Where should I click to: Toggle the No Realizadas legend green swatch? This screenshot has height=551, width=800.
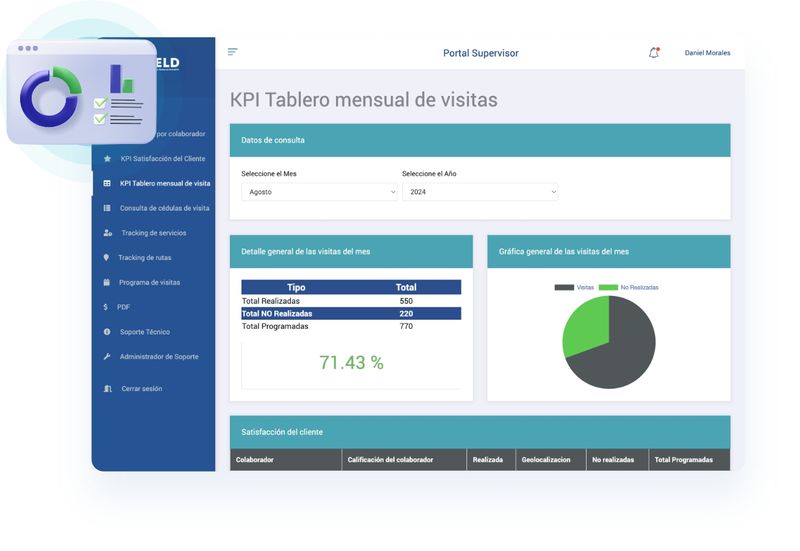click(x=608, y=287)
